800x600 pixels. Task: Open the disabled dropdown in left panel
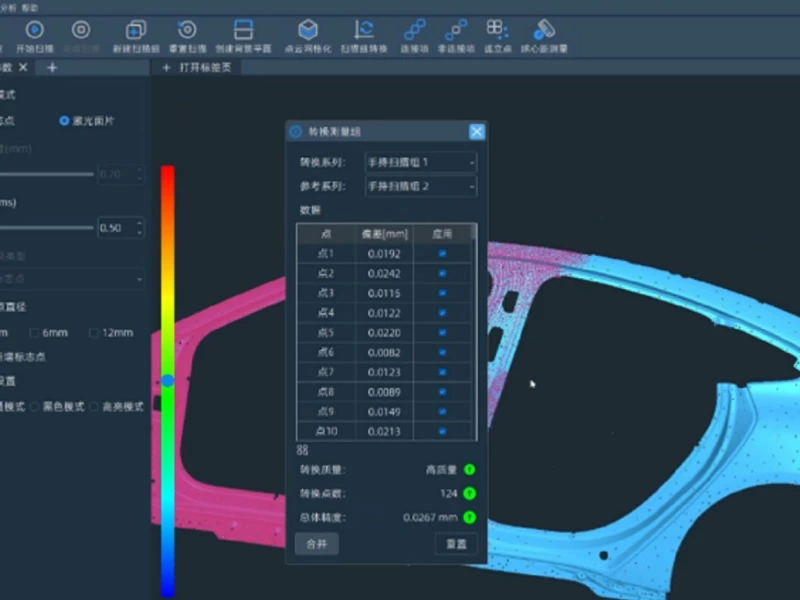[70, 279]
